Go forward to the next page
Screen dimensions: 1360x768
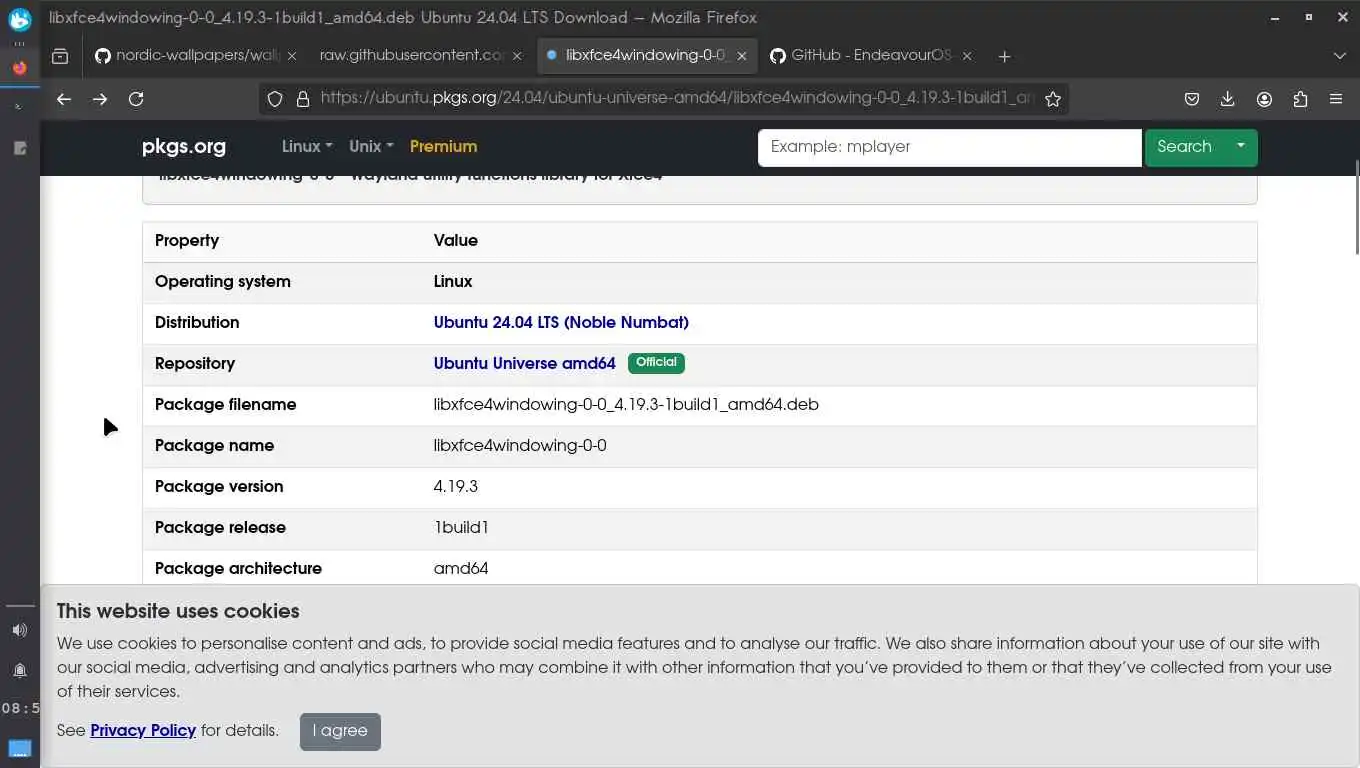pos(100,99)
